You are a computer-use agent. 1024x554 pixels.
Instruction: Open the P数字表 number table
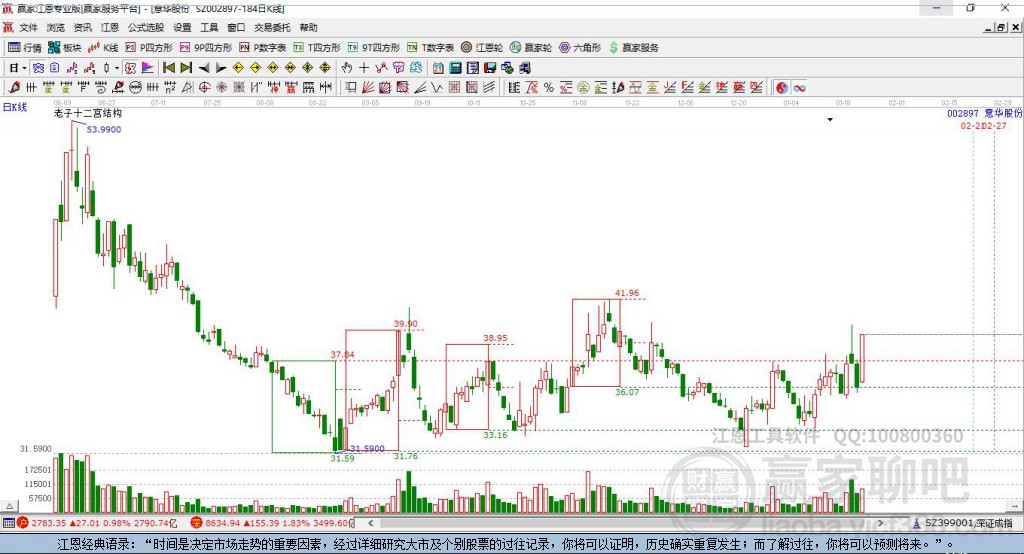click(263, 48)
